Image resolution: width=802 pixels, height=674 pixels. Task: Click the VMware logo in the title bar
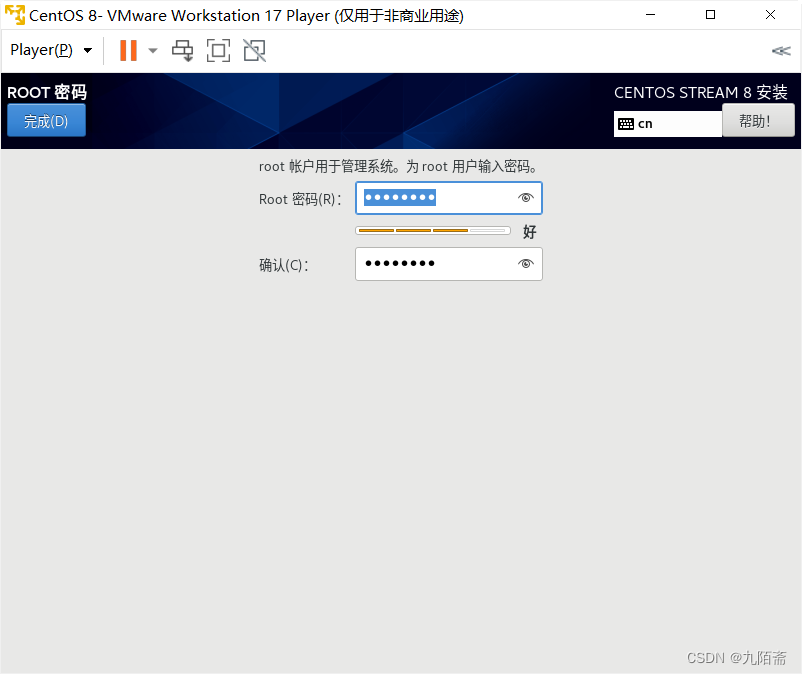point(15,15)
